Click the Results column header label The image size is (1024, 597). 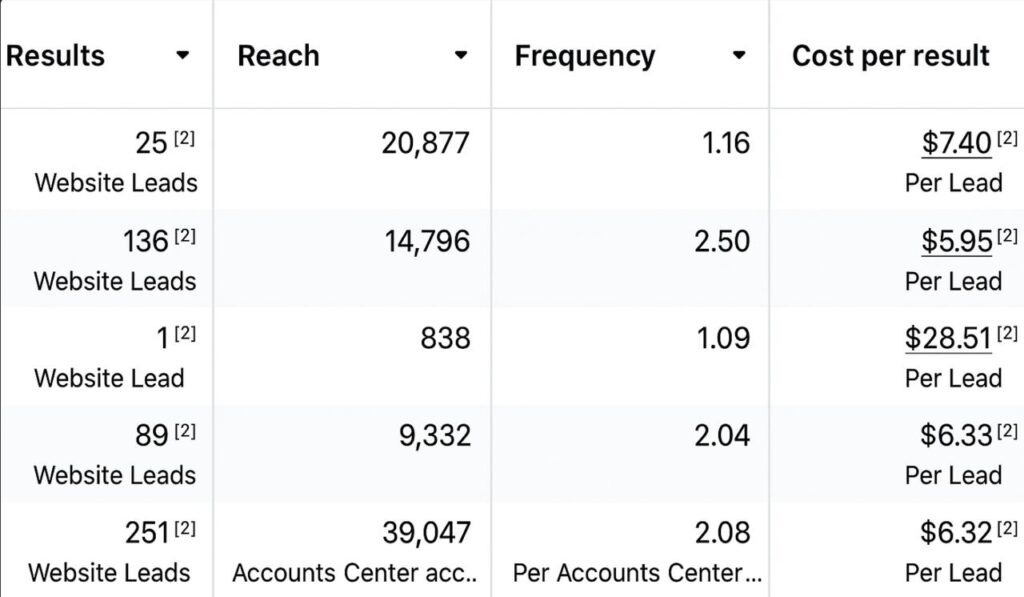[x=55, y=56]
